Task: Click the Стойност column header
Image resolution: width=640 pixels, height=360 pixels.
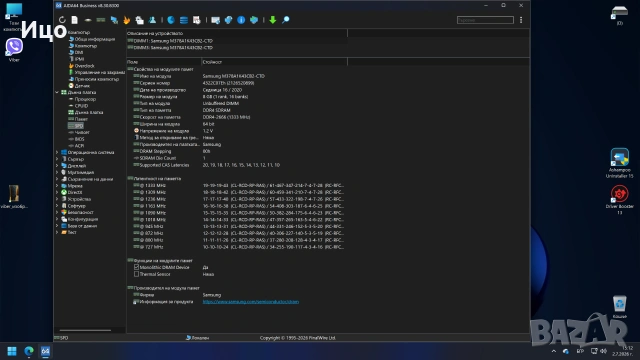Action: click(x=274, y=62)
